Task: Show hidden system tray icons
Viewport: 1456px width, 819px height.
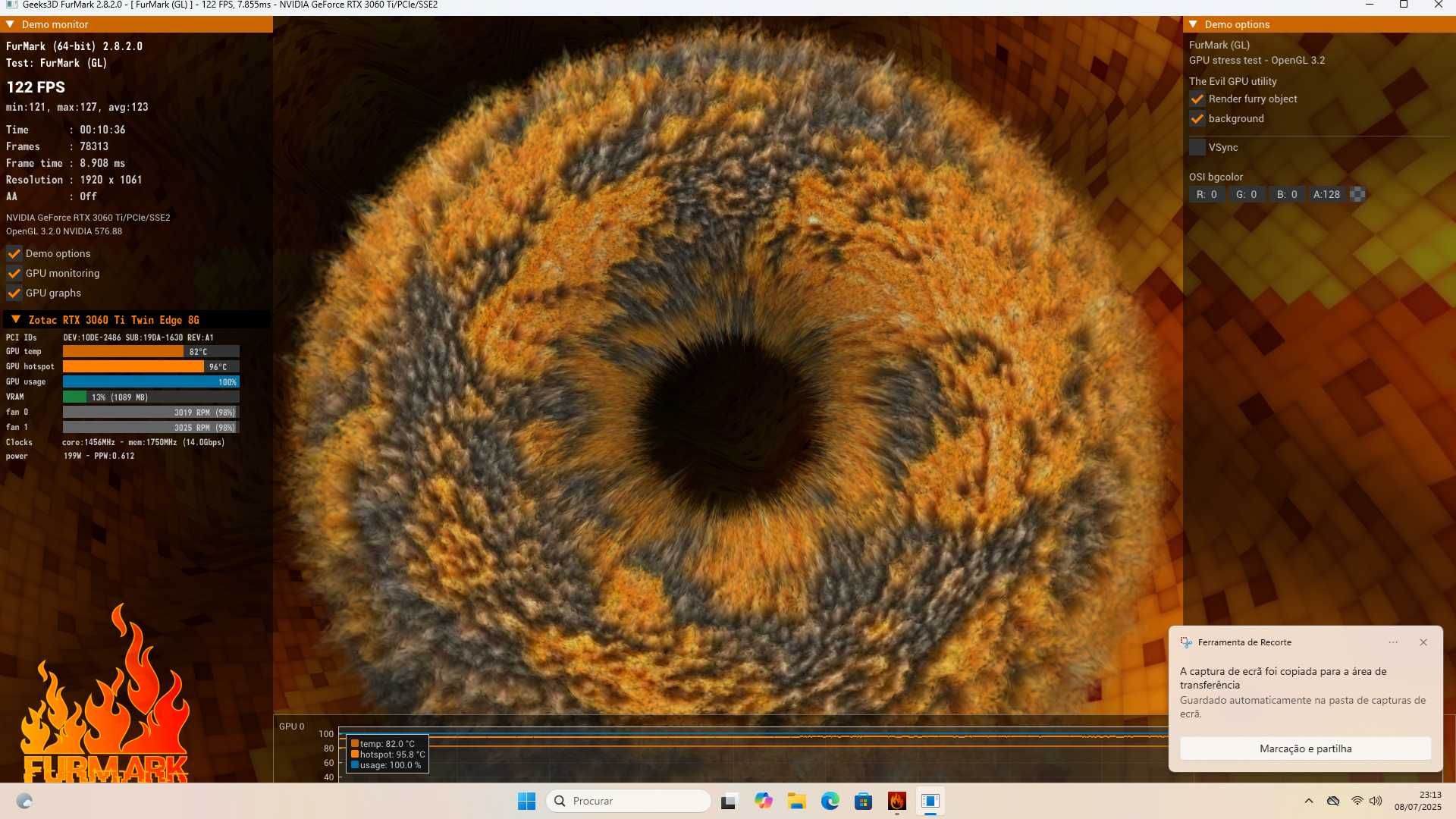Action: tap(1309, 801)
